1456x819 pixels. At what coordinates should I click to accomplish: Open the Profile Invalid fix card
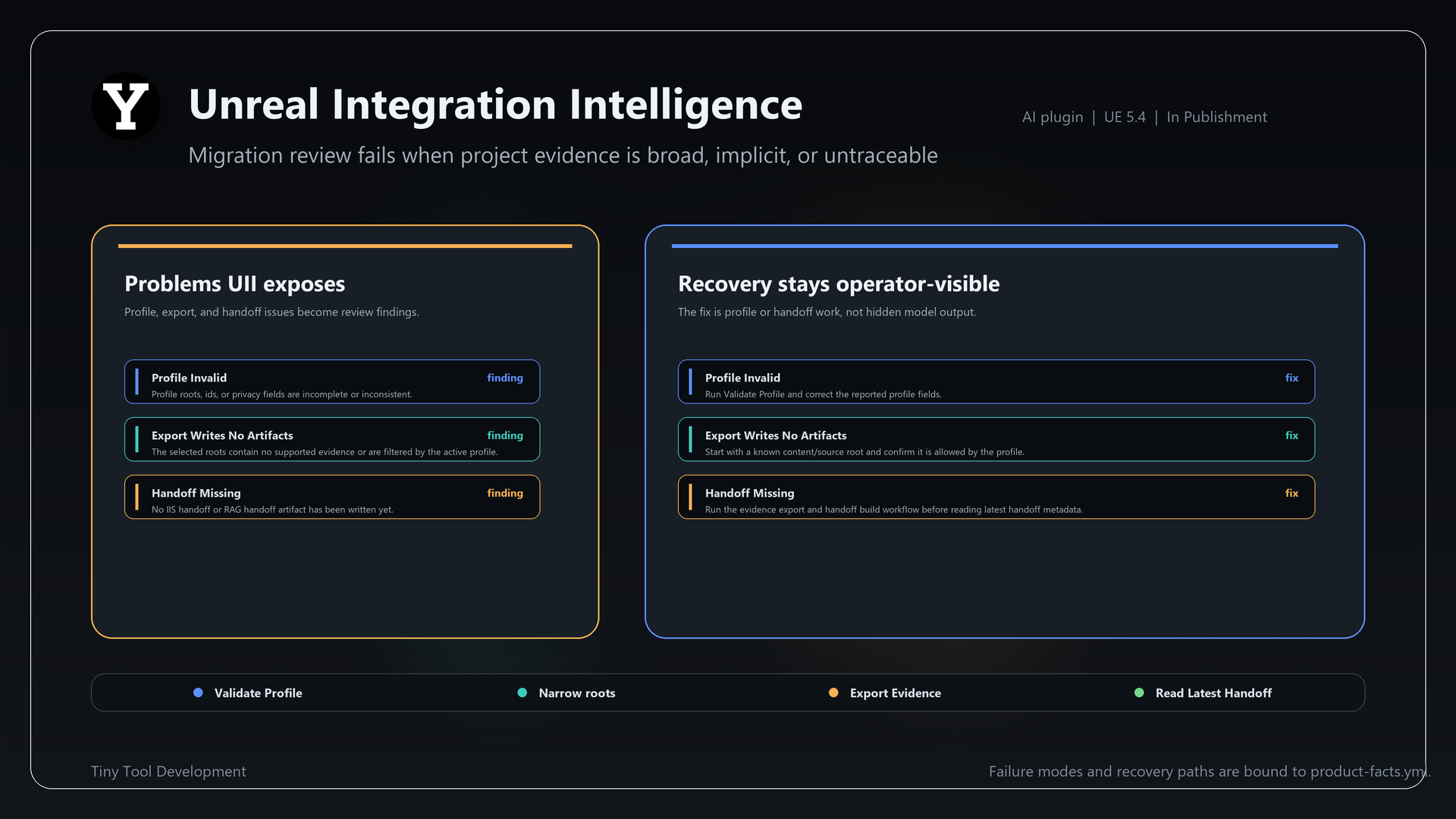(x=996, y=381)
